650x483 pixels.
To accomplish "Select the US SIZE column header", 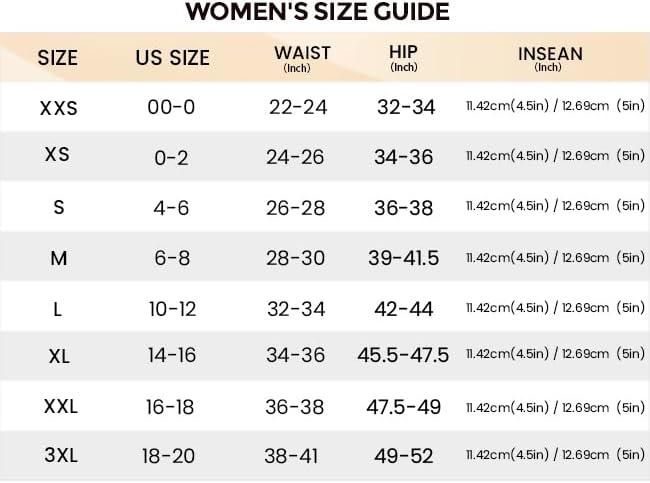I will pyautogui.click(x=172, y=58).
